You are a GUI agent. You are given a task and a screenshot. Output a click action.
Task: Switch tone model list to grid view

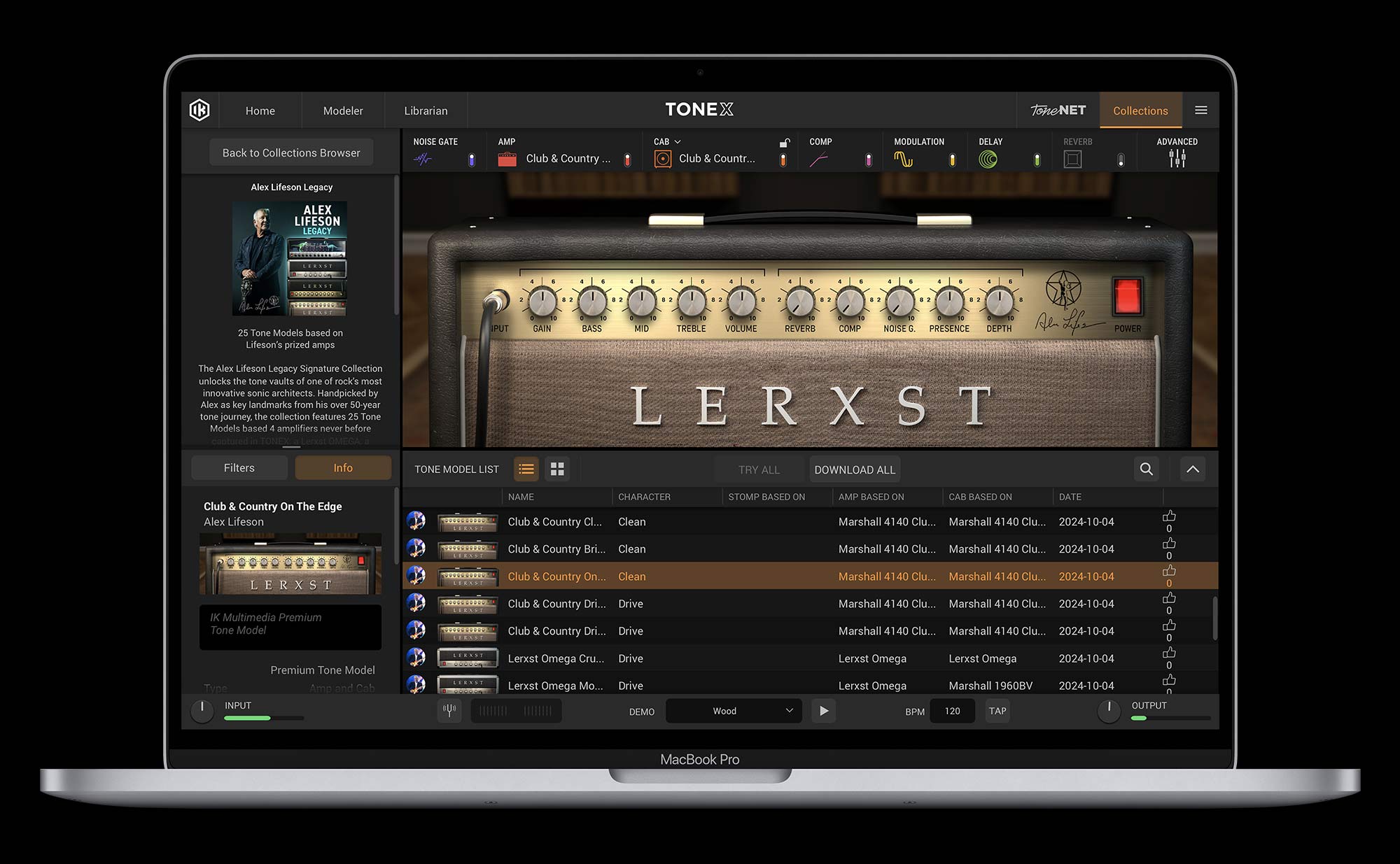point(557,469)
